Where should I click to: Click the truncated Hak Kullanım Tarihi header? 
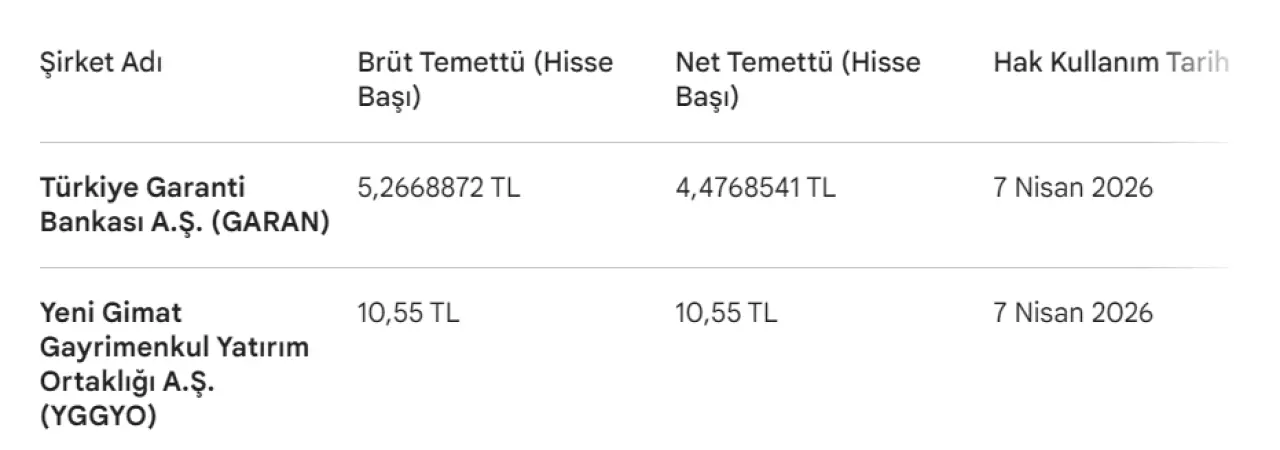(1110, 63)
